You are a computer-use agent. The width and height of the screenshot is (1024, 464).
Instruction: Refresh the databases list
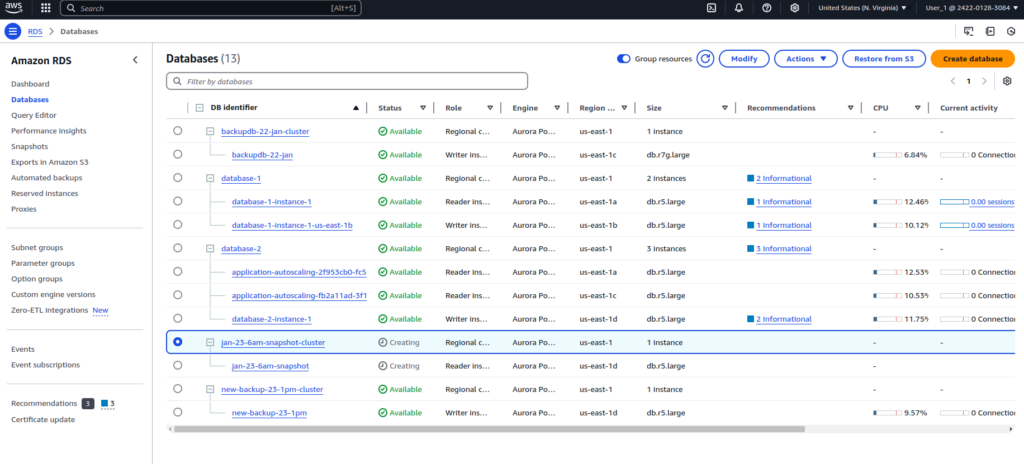click(705, 59)
